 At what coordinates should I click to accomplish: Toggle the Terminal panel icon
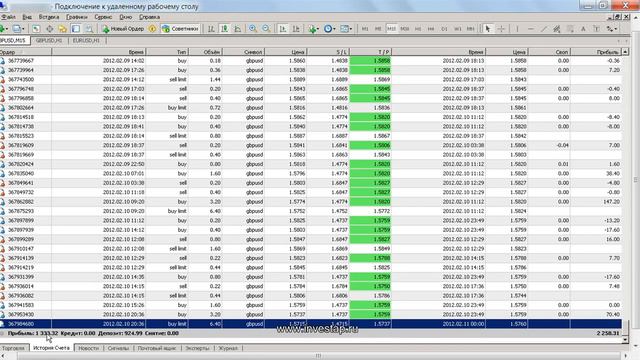(x=76, y=29)
